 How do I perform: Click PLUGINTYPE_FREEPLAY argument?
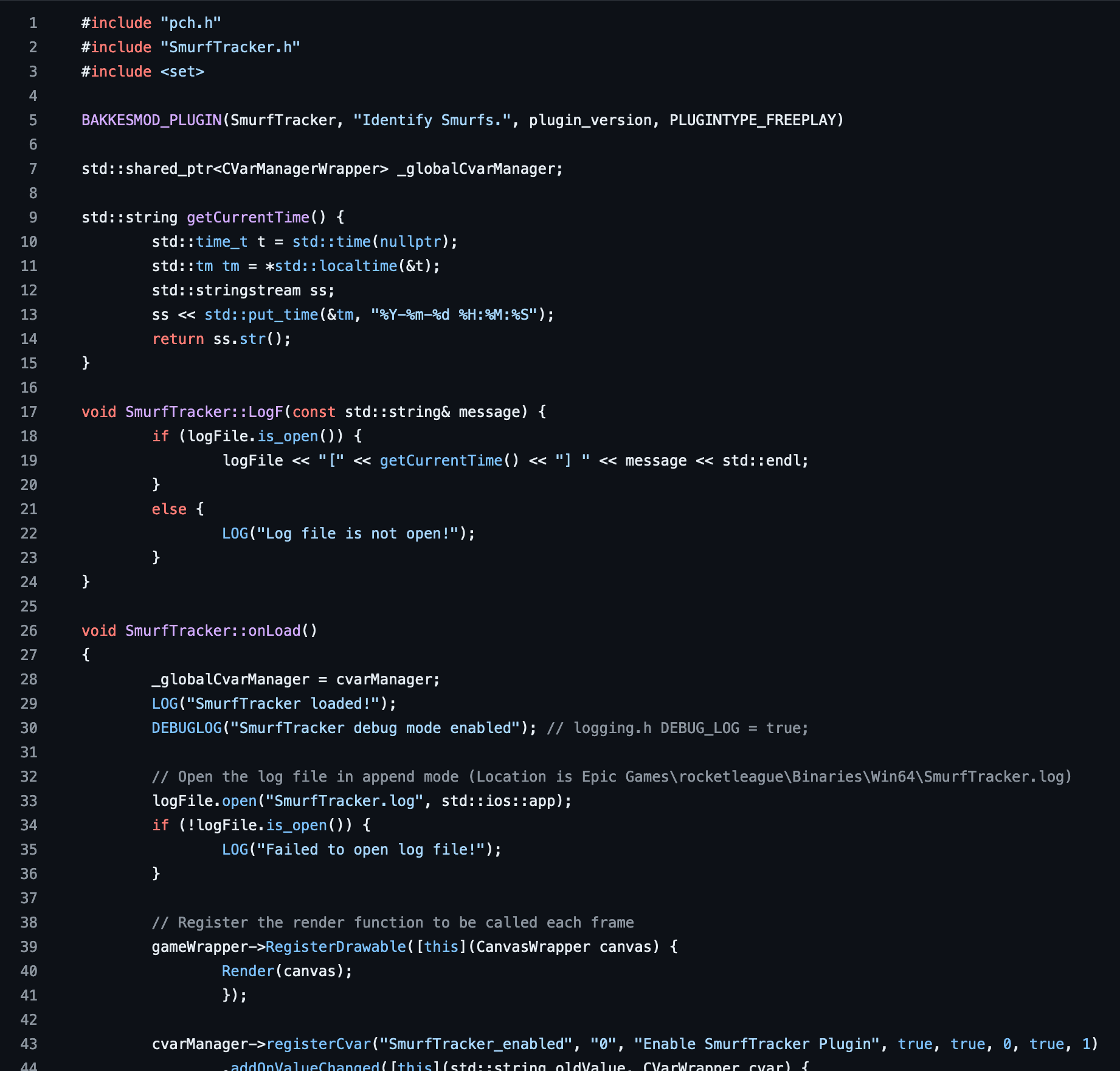coord(753,120)
